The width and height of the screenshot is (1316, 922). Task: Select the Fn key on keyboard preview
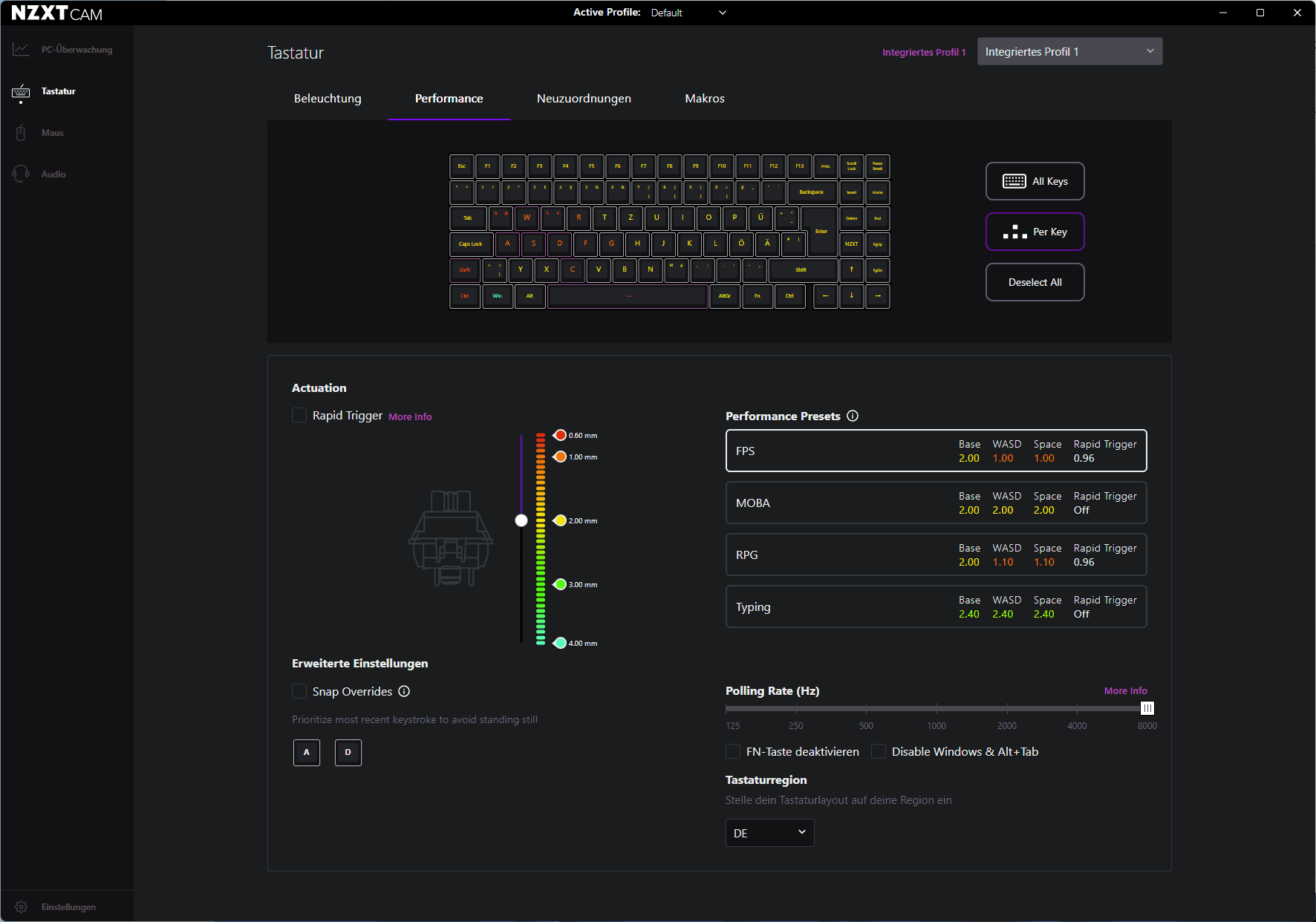click(x=758, y=296)
